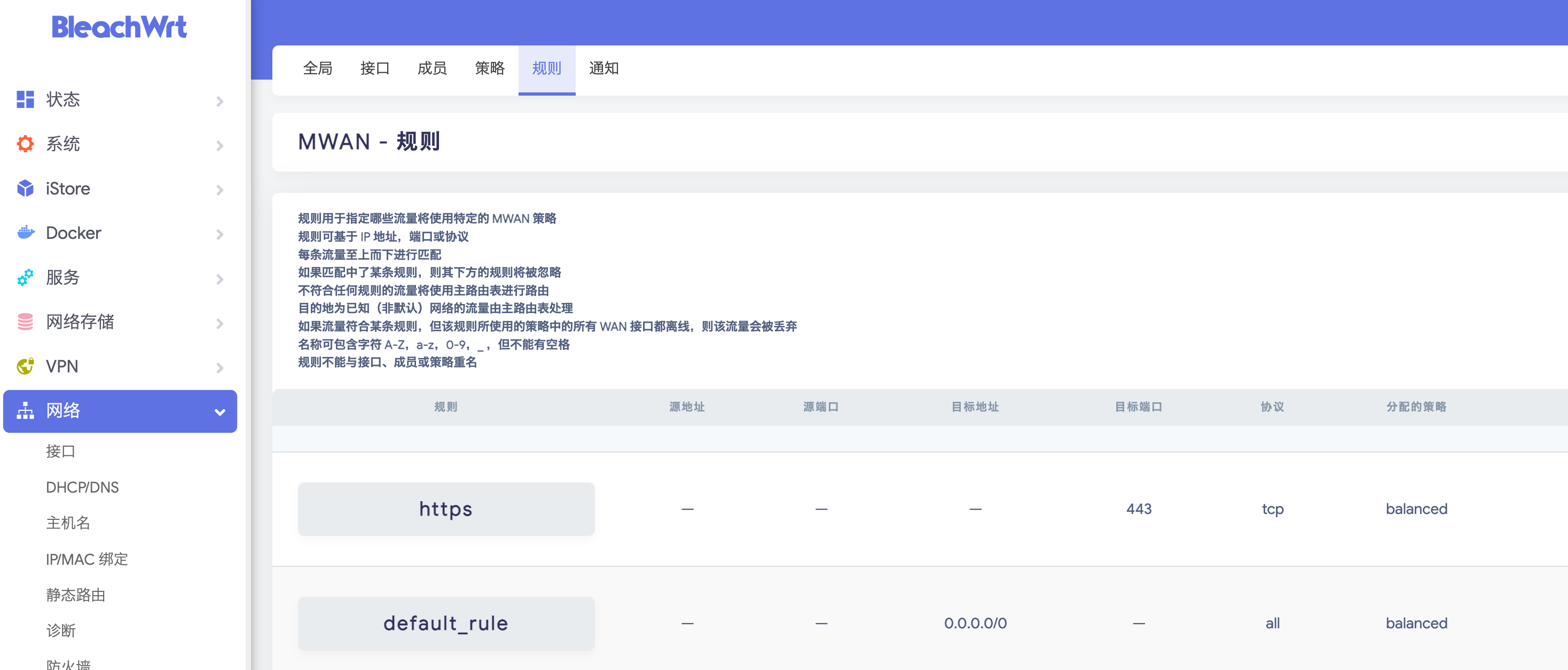Click the 源端口 column header
The image size is (1568, 670).
[821, 407]
